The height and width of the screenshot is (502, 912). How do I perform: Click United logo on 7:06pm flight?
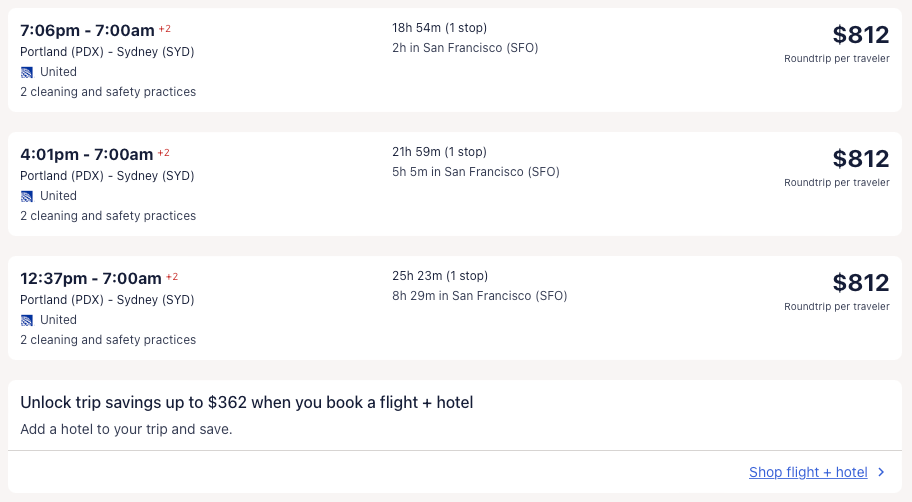pyautogui.click(x=27, y=72)
